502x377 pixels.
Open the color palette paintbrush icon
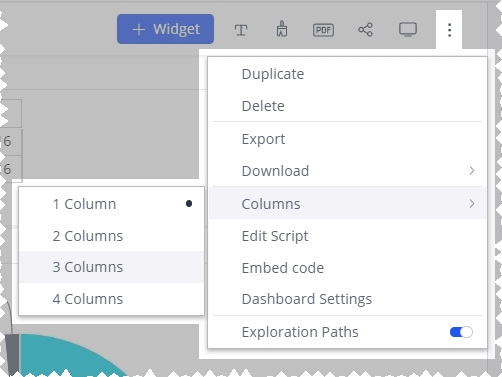click(282, 29)
